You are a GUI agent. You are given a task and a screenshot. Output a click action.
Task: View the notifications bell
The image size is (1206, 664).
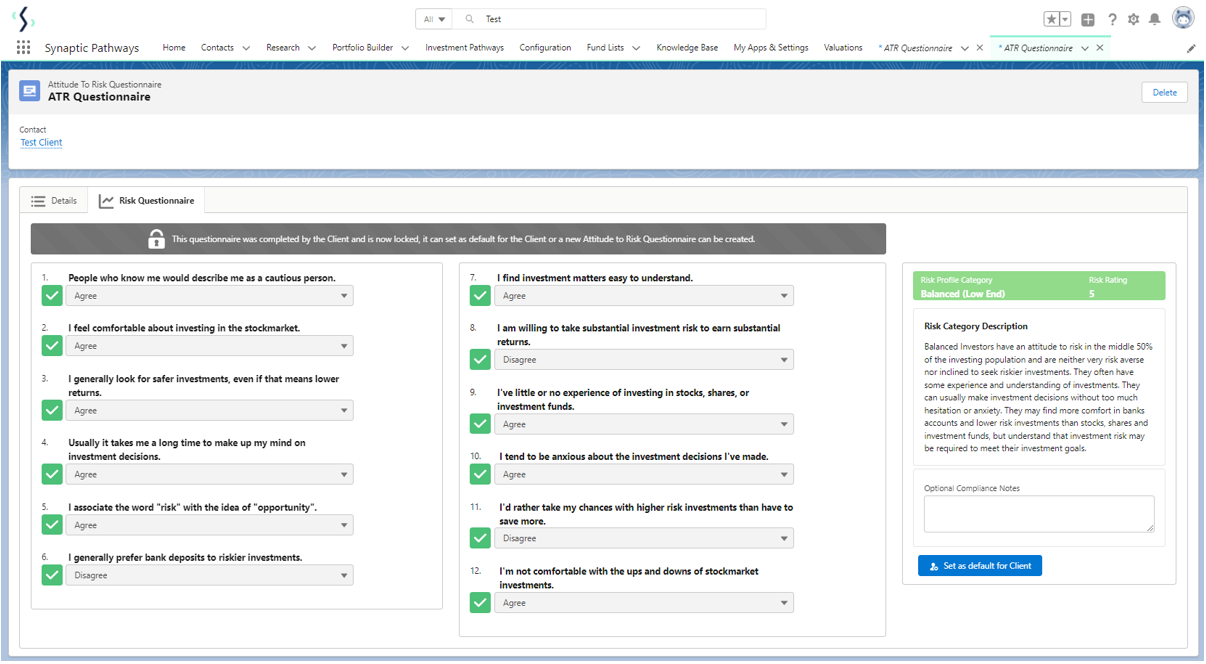(x=1155, y=19)
